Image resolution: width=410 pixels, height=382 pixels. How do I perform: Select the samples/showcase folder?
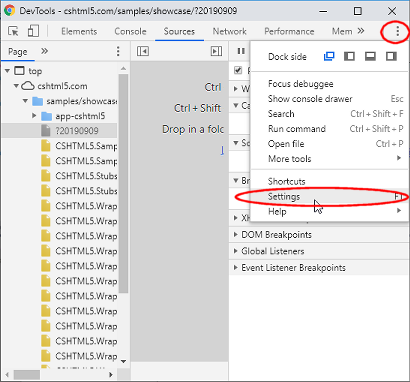click(x=82, y=101)
